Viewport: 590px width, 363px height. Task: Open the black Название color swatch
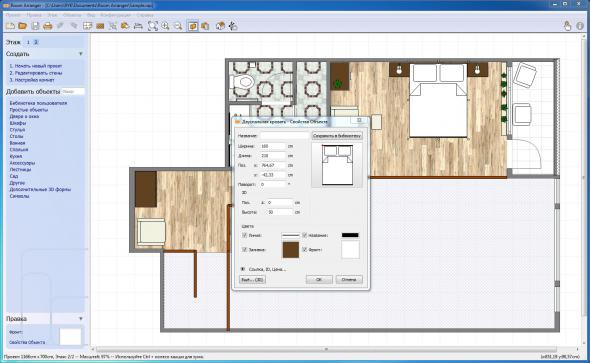[350, 235]
